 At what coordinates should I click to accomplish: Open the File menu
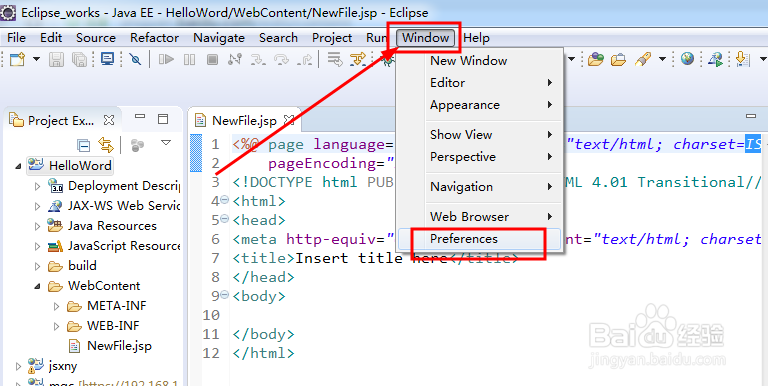coord(16,38)
